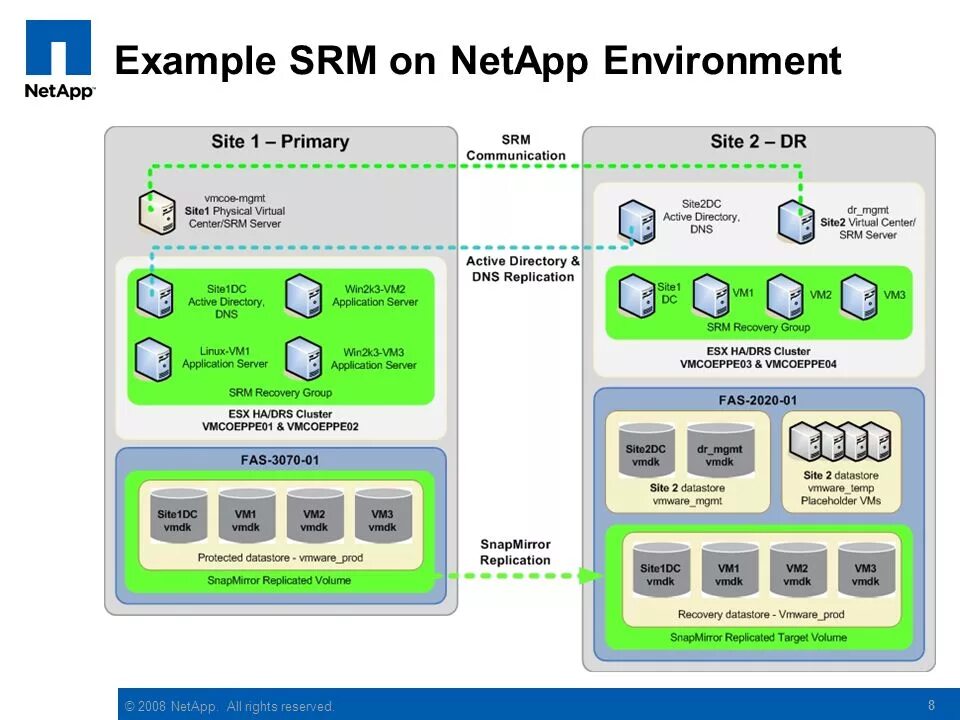Click the Active Directory & DNS Replication label
Image resolution: width=960 pixels, height=720 pixels.
pyautogui.click(x=523, y=269)
